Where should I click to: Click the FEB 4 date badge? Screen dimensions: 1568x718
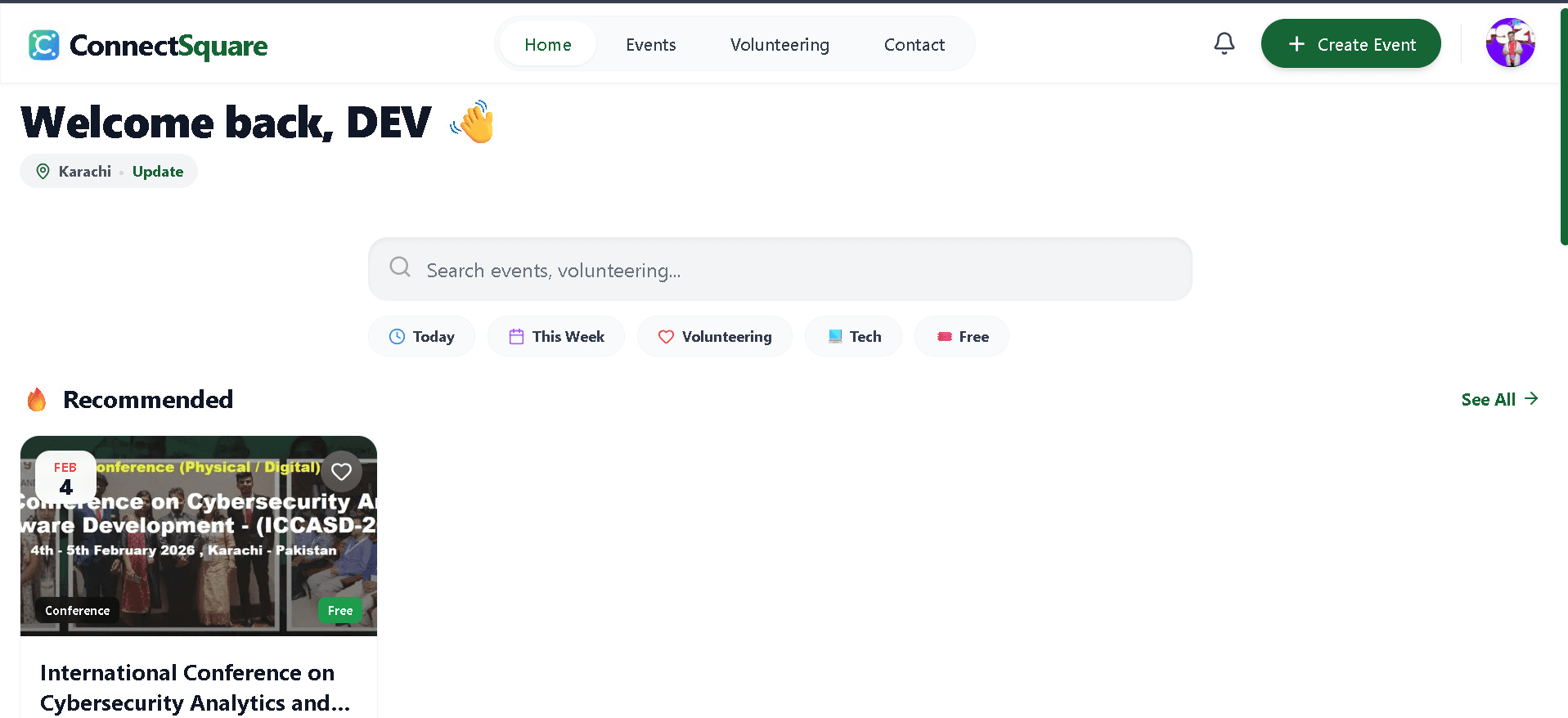pos(65,478)
